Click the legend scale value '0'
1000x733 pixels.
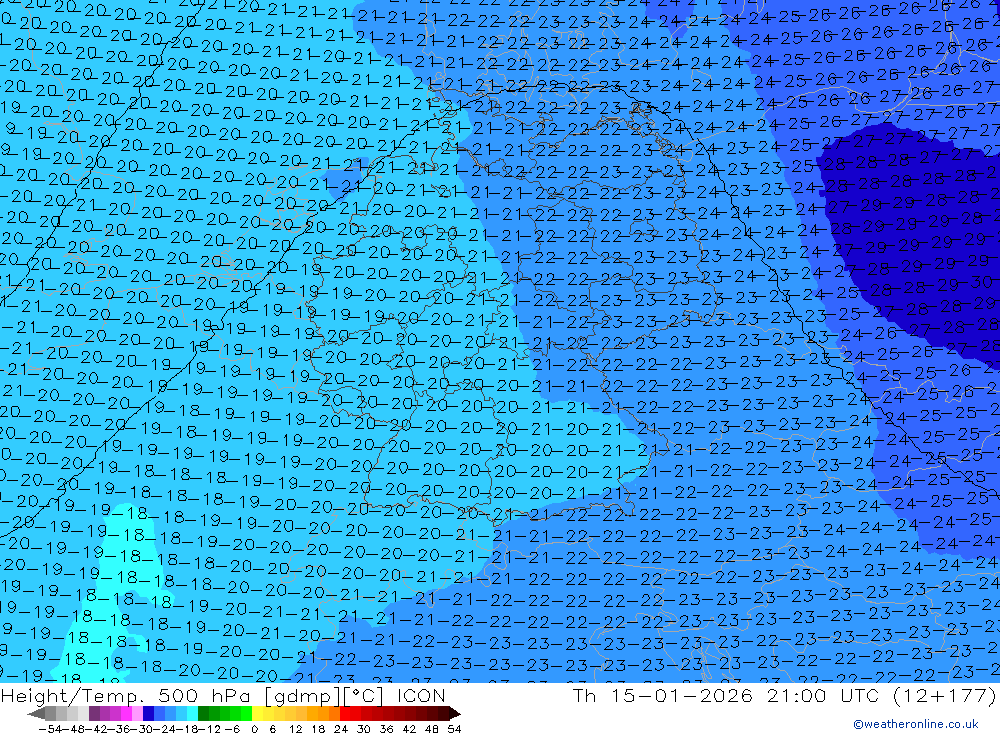254,729
